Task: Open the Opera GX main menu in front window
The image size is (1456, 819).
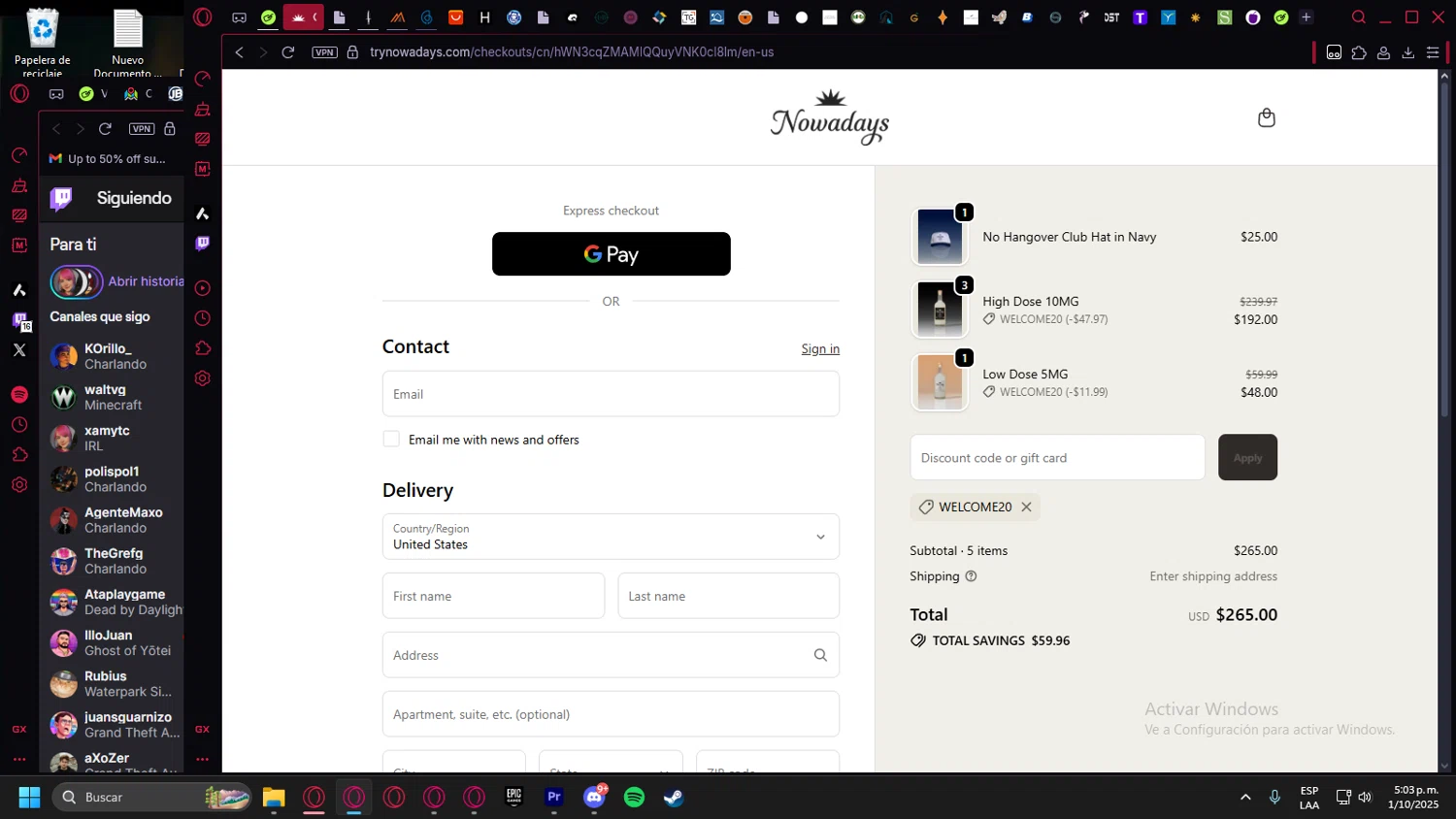Action: [203, 17]
